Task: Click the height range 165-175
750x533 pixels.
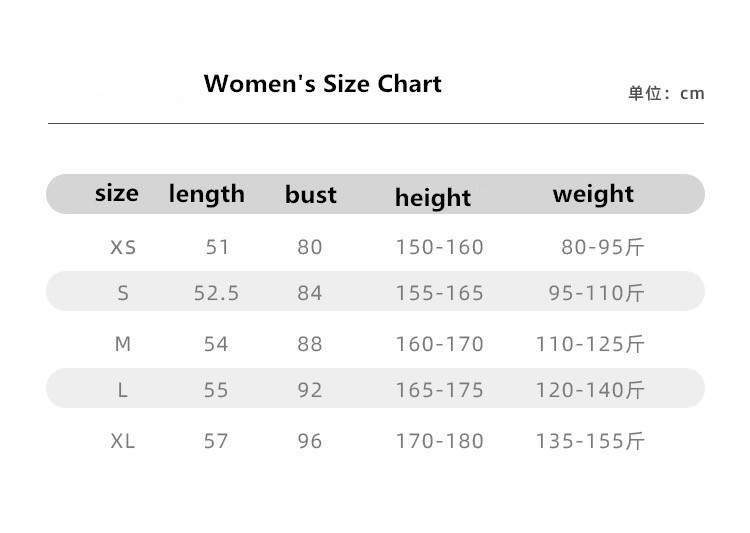Action: 439,390
